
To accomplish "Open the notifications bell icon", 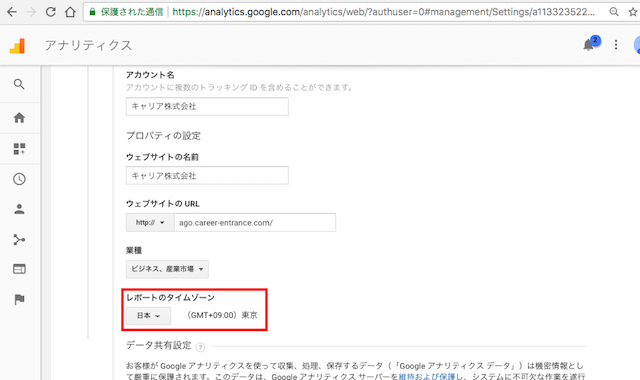I will [588, 44].
